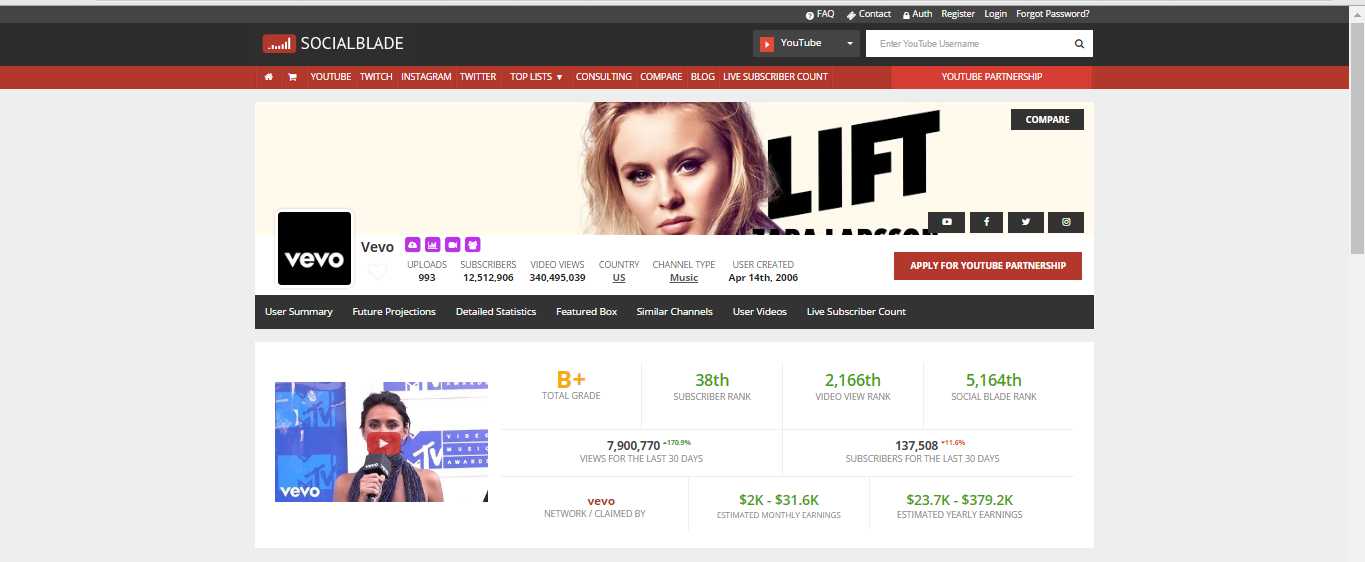The image size is (1365, 562).
Task: Click the dark Compare button on banner
Action: tap(1047, 119)
